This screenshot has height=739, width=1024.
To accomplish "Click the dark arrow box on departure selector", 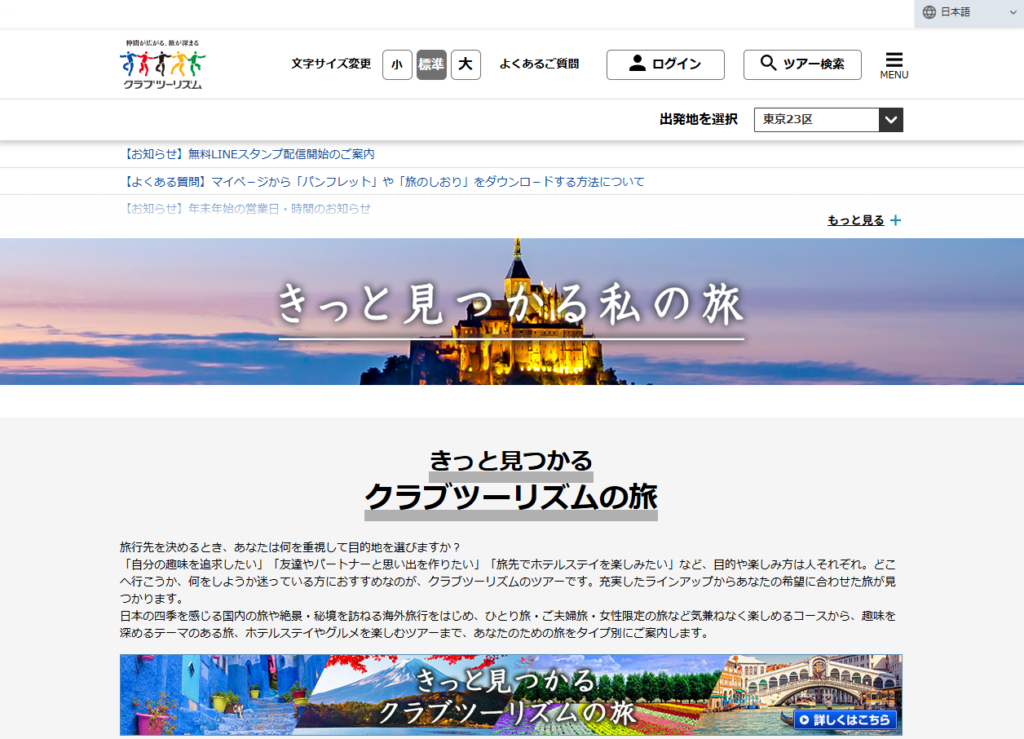I will pos(890,120).
